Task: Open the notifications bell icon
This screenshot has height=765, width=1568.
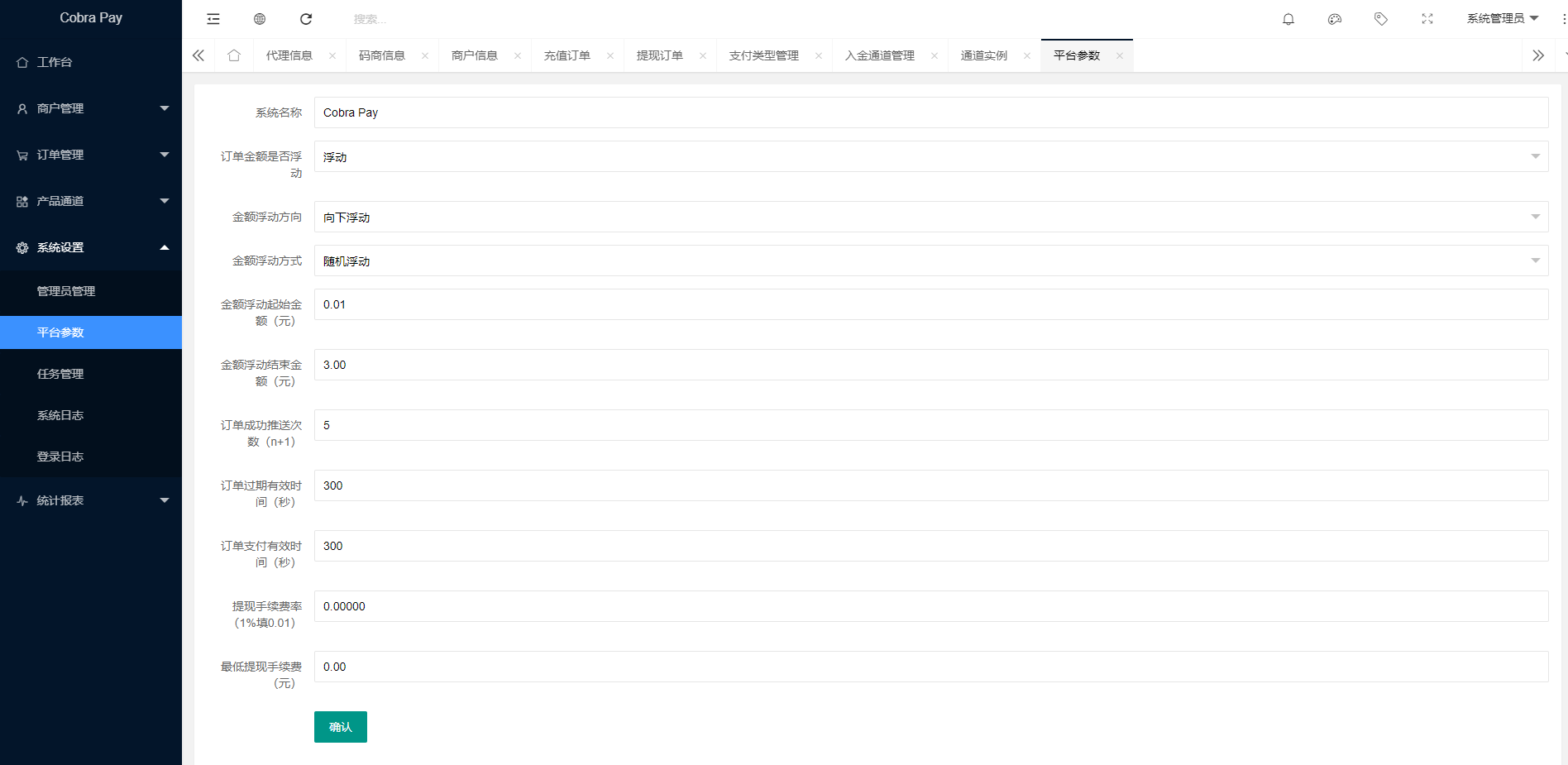Action: pos(1288,18)
